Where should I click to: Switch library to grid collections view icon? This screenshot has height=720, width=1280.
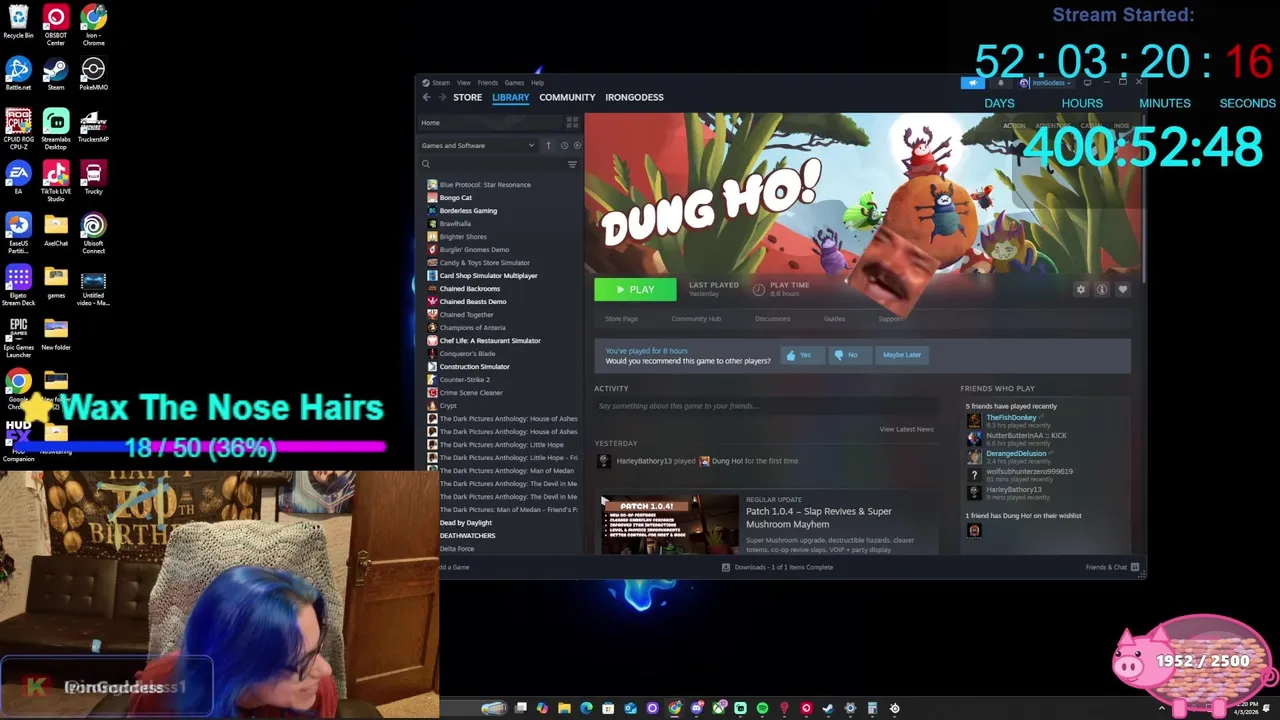[572, 122]
